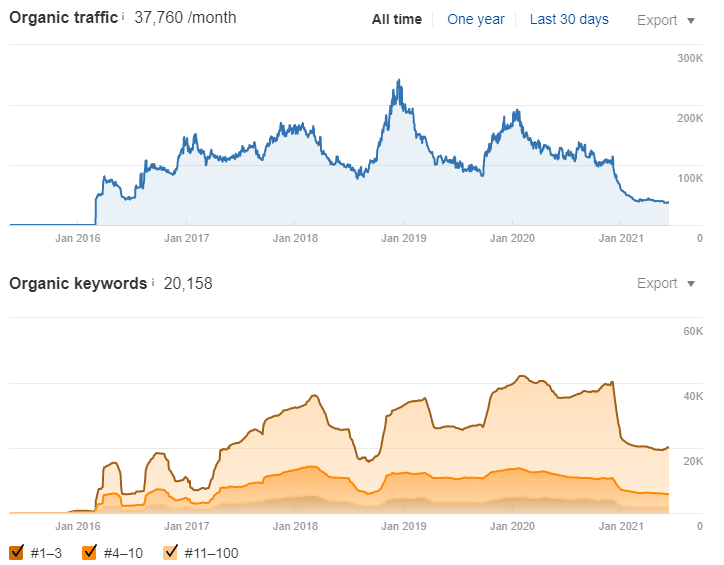Switch to Last 30 days view
The height and width of the screenshot is (565, 724).
569,19
